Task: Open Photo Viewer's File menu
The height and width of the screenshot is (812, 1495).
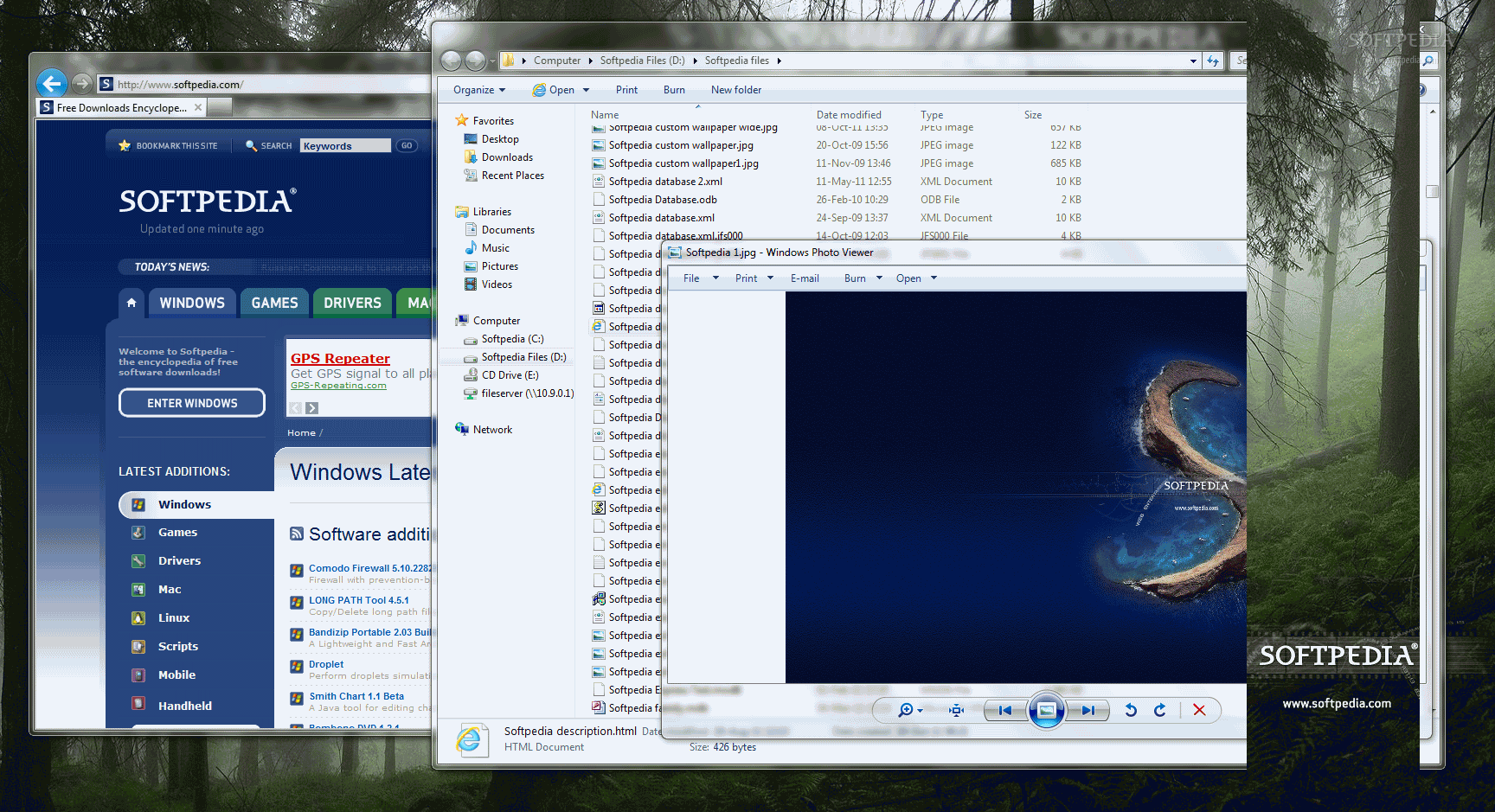Action: pyautogui.click(x=701, y=278)
